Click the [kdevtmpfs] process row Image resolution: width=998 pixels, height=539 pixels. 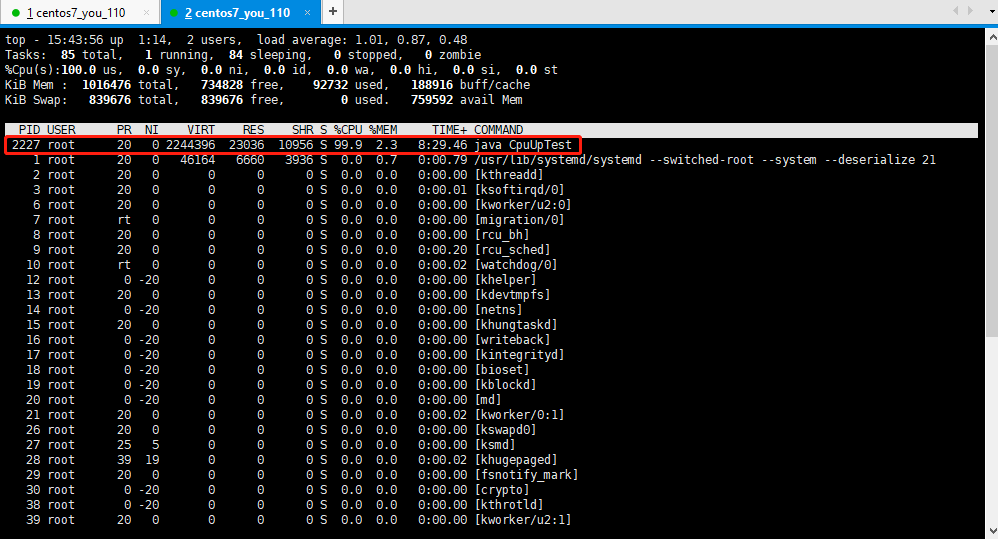288,295
